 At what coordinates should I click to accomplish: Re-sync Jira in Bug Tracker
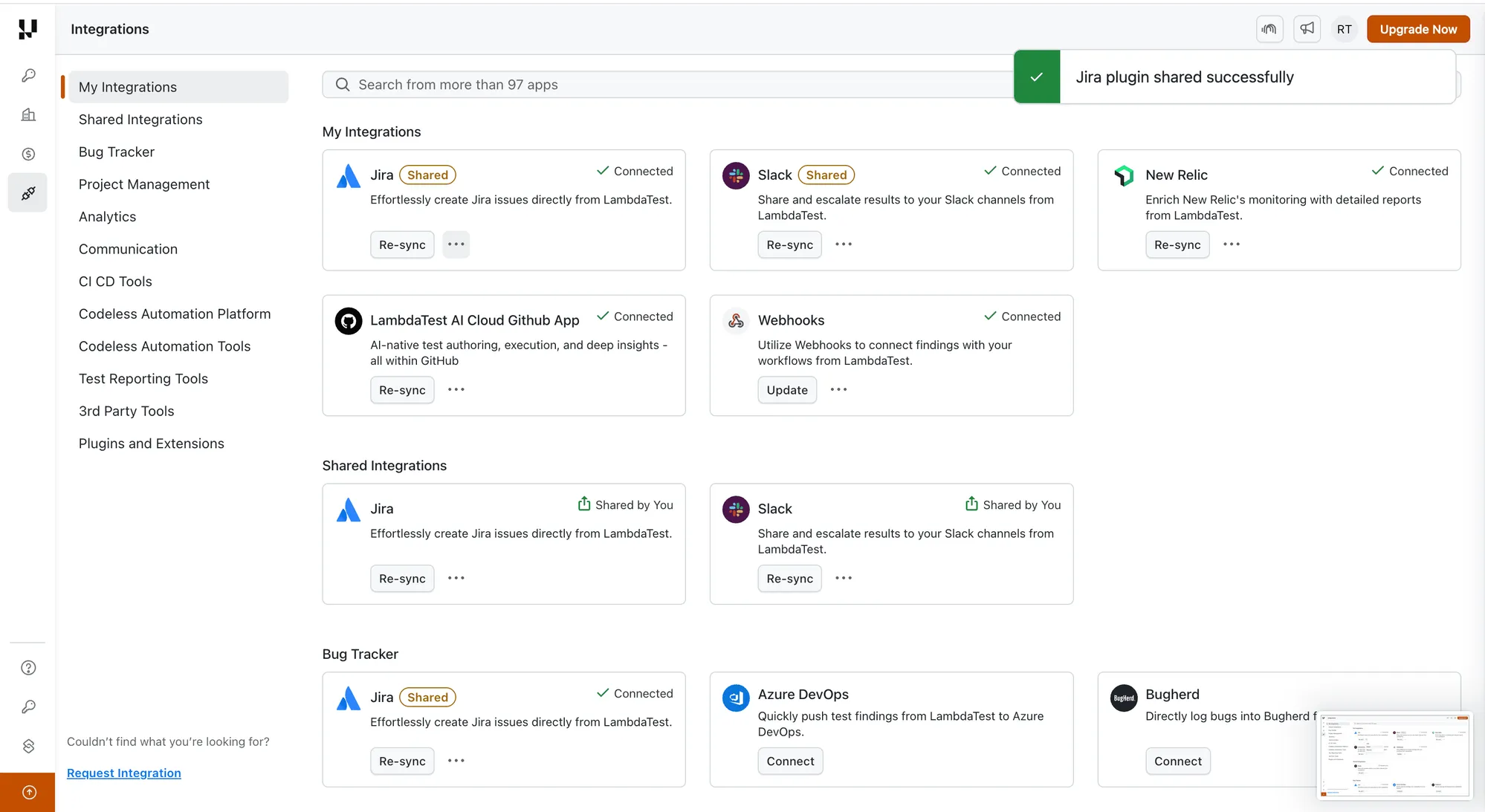(402, 761)
